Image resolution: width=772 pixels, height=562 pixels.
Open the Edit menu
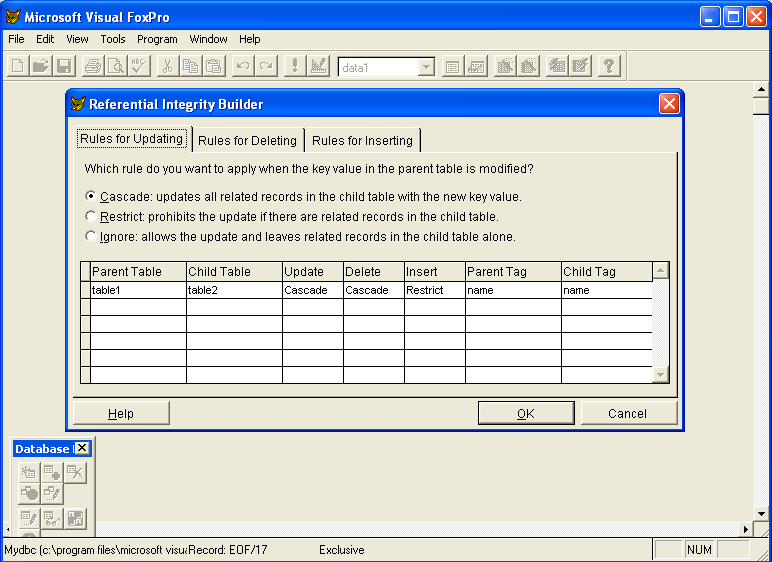[45, 39]
